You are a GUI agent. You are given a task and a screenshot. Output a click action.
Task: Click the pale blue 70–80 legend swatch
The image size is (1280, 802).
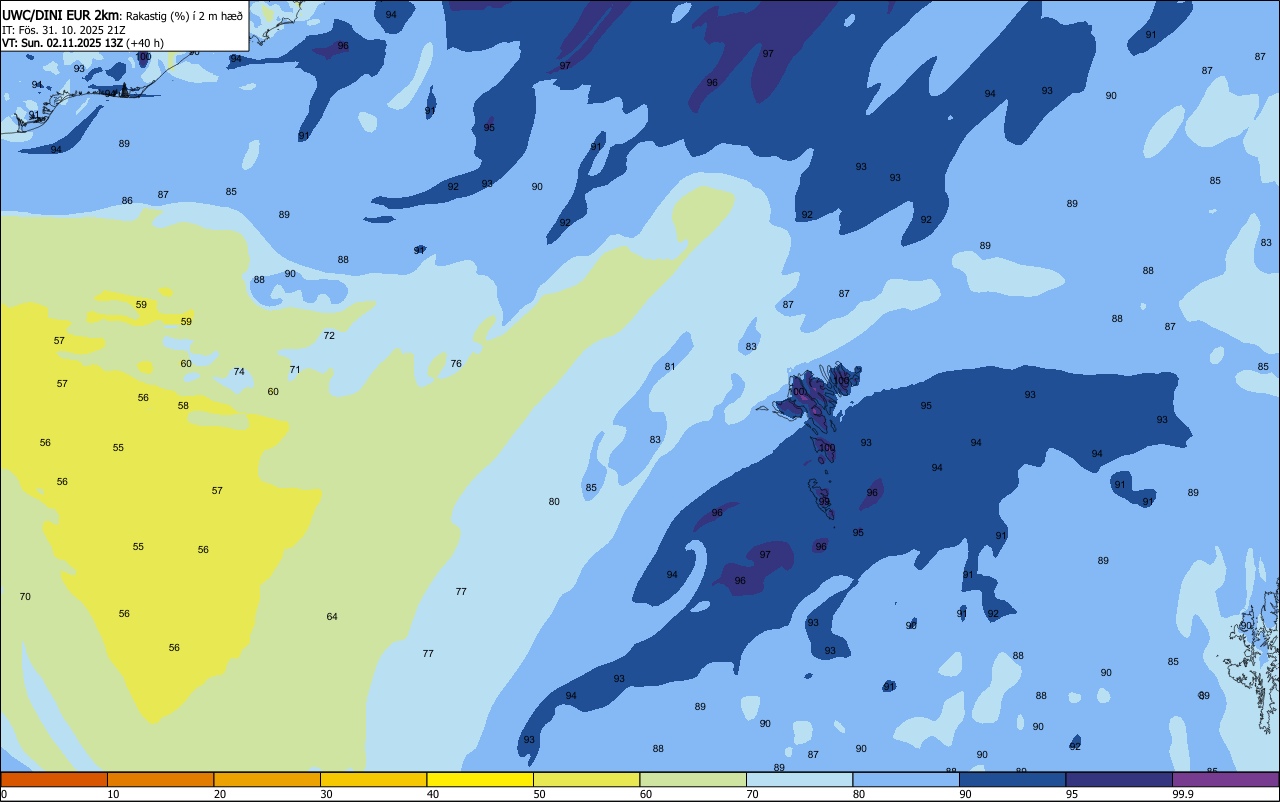[799, 779]
